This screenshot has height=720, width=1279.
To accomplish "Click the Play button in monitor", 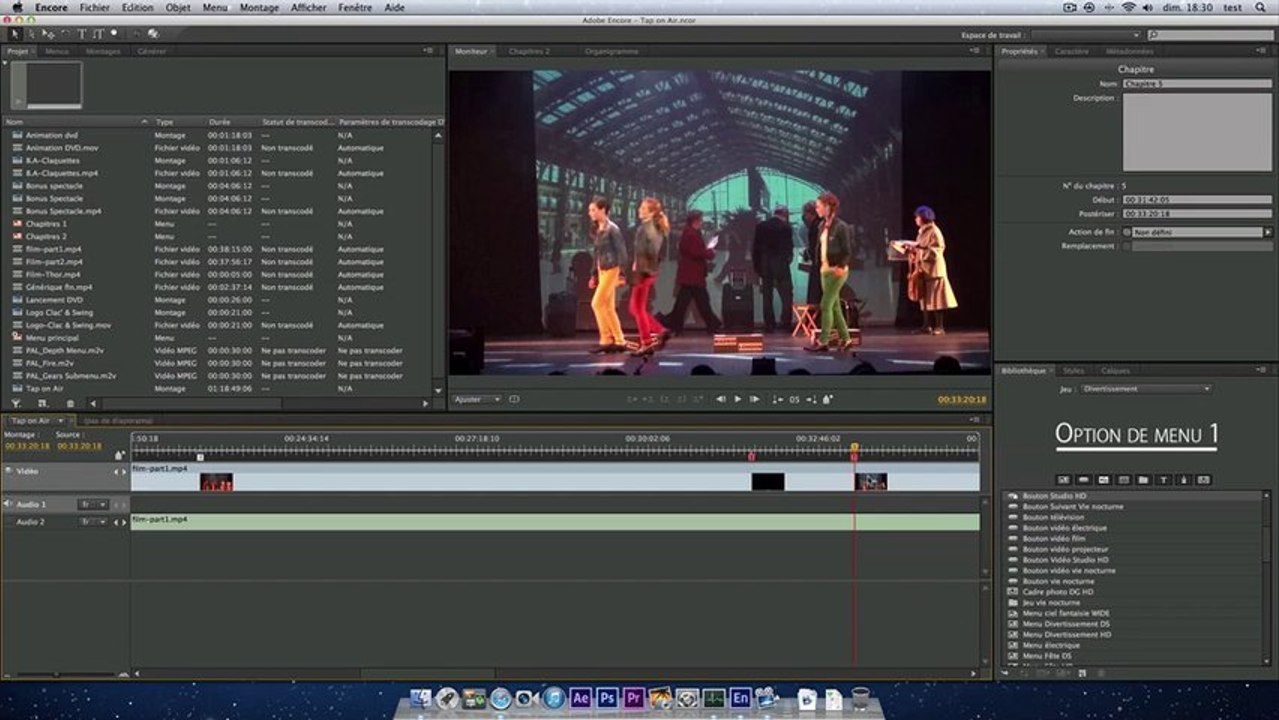I will [x=738, y=399].
